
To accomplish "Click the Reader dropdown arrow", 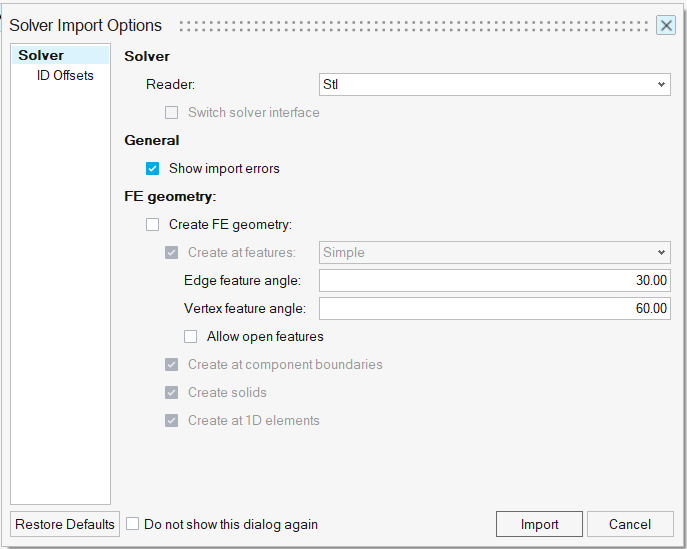I will [x=661, y=84].
